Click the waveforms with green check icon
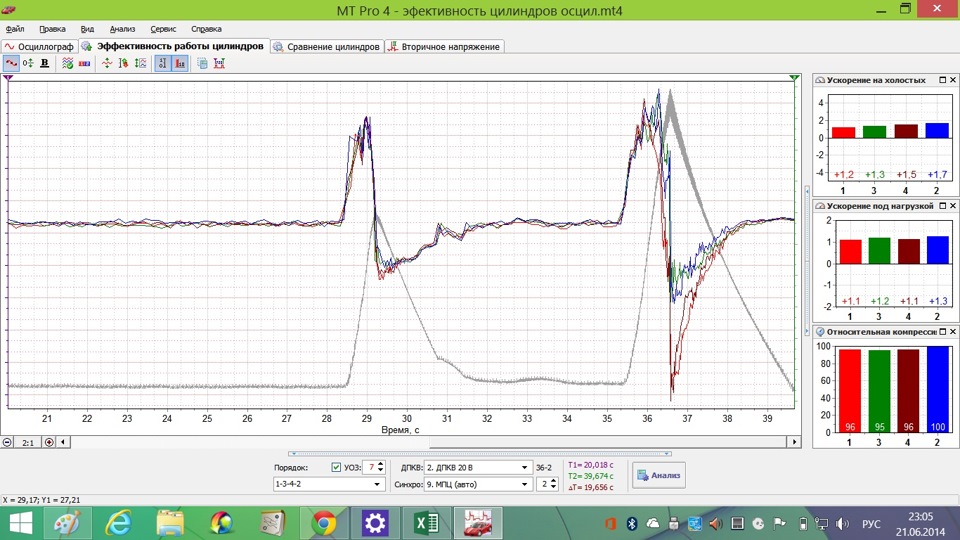The height and width of the screenshot is (540, 960). (x=67, y=63)
